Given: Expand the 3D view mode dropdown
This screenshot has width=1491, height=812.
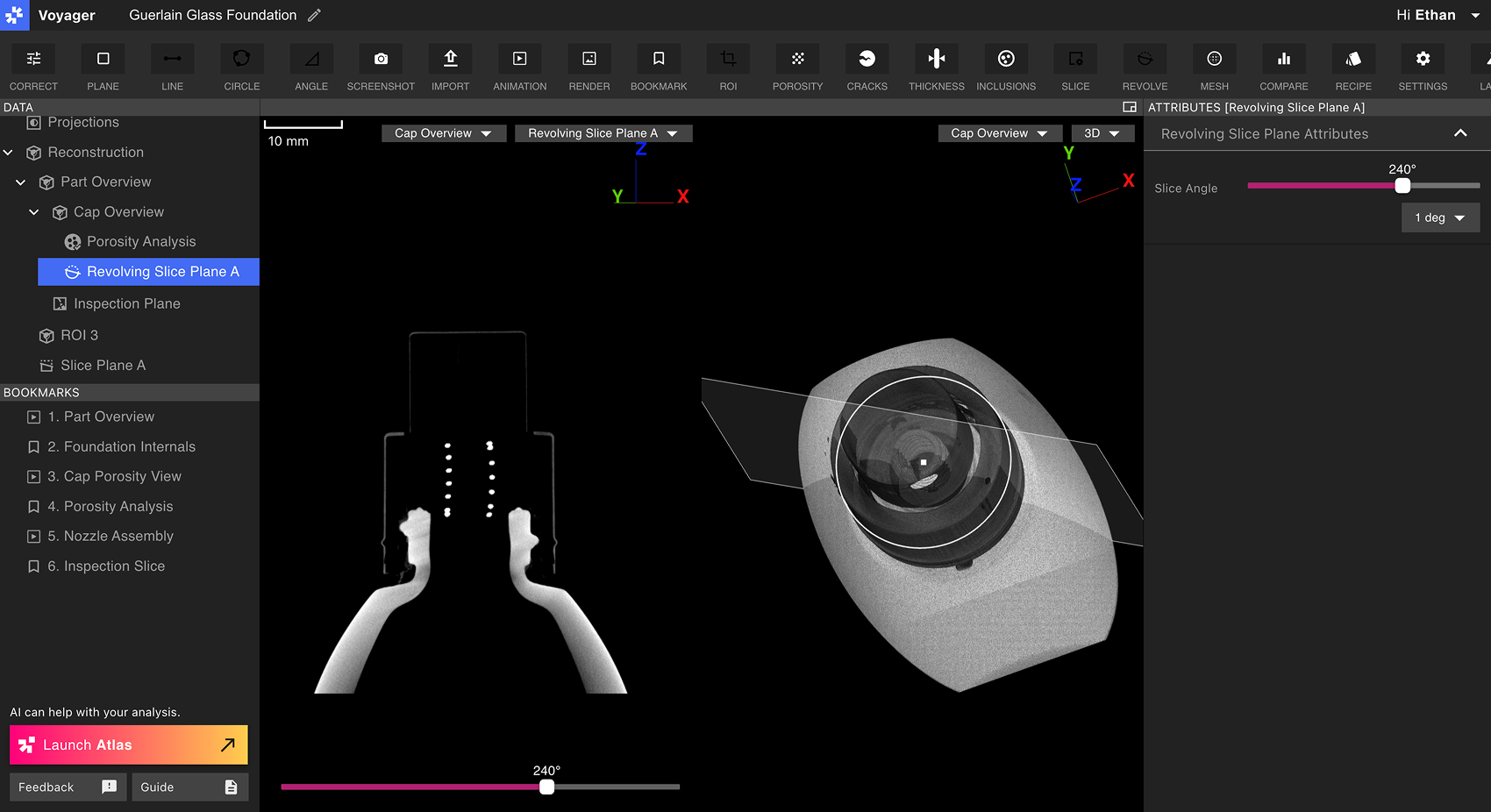Looking at the screenshot, I should tap(1102, 132).
